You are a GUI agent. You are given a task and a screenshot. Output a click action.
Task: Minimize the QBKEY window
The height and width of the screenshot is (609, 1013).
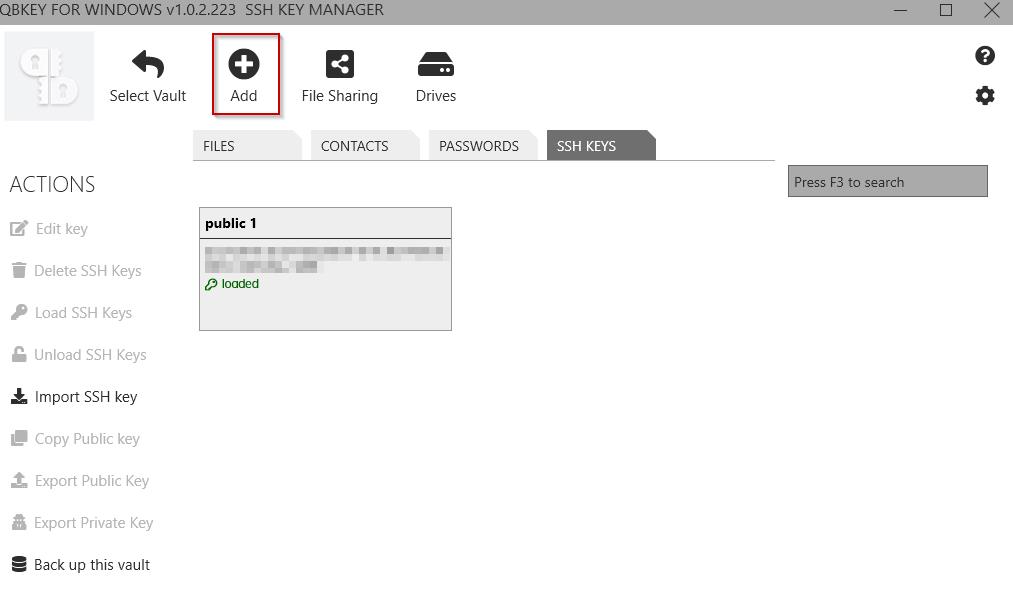point(901,10)
